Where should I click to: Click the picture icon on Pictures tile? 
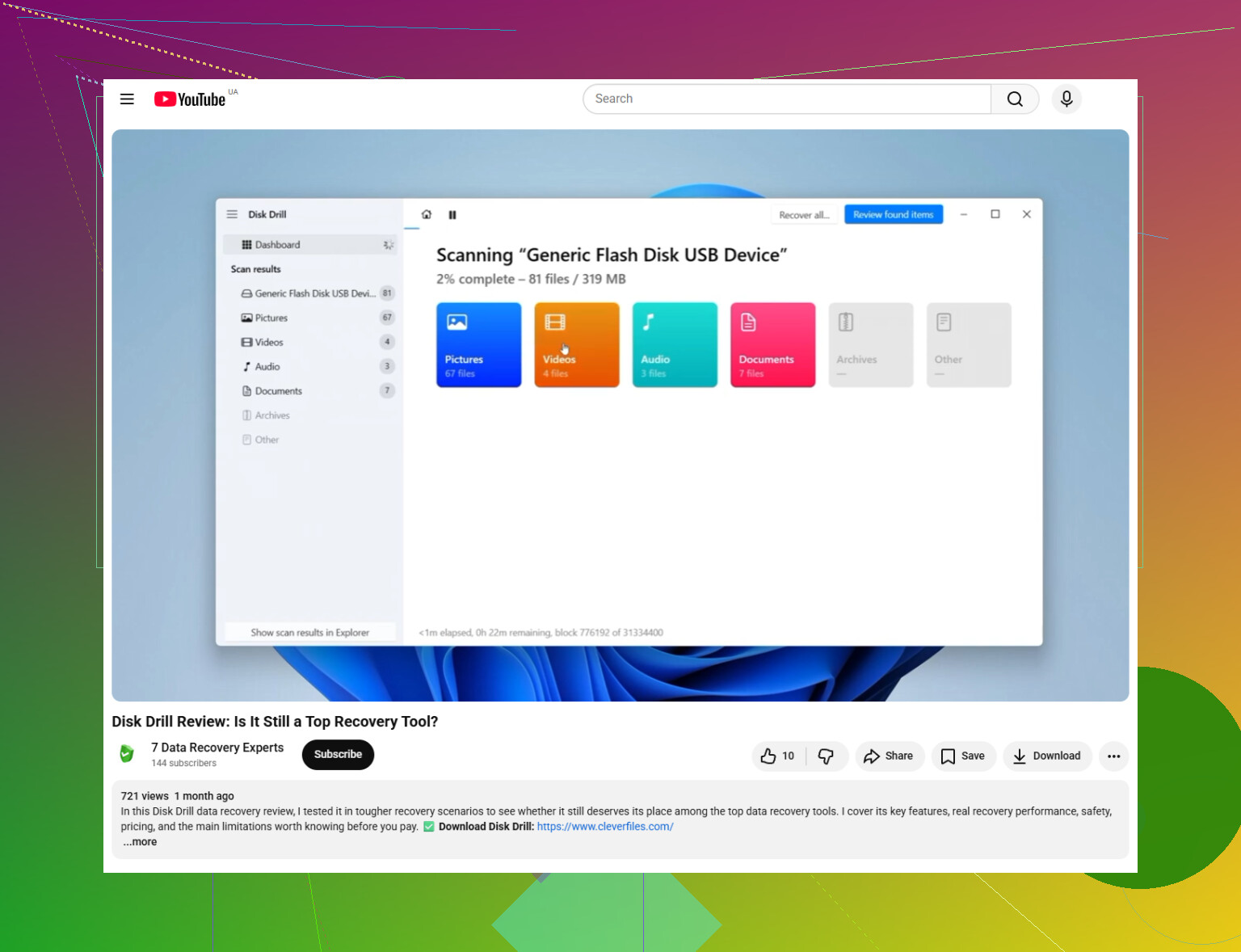(x=457, y=322)
